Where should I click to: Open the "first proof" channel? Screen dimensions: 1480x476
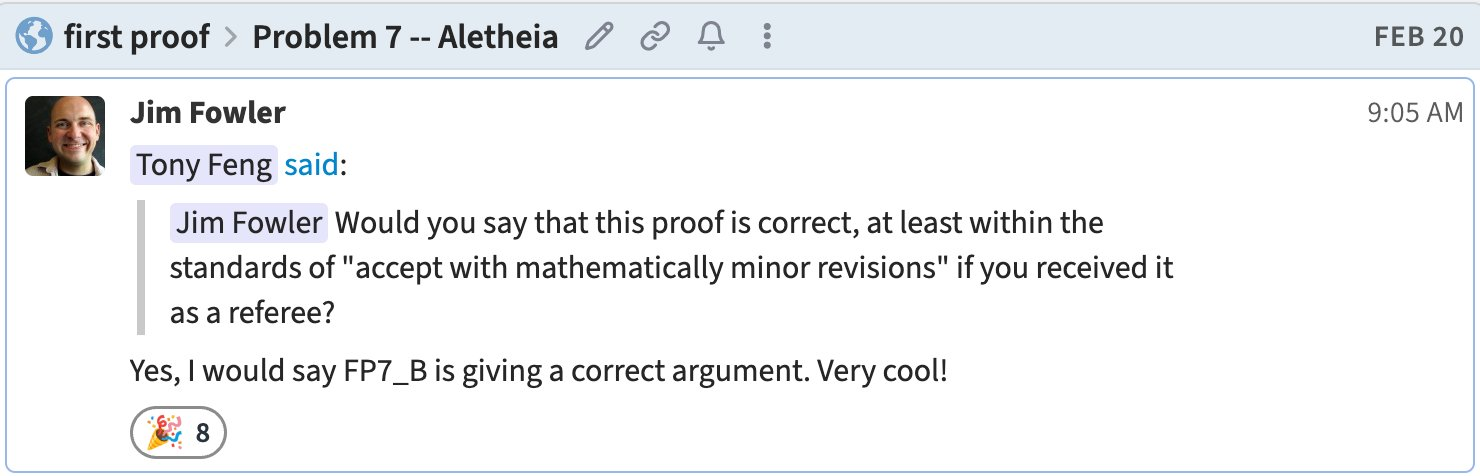tap(137, 38)
